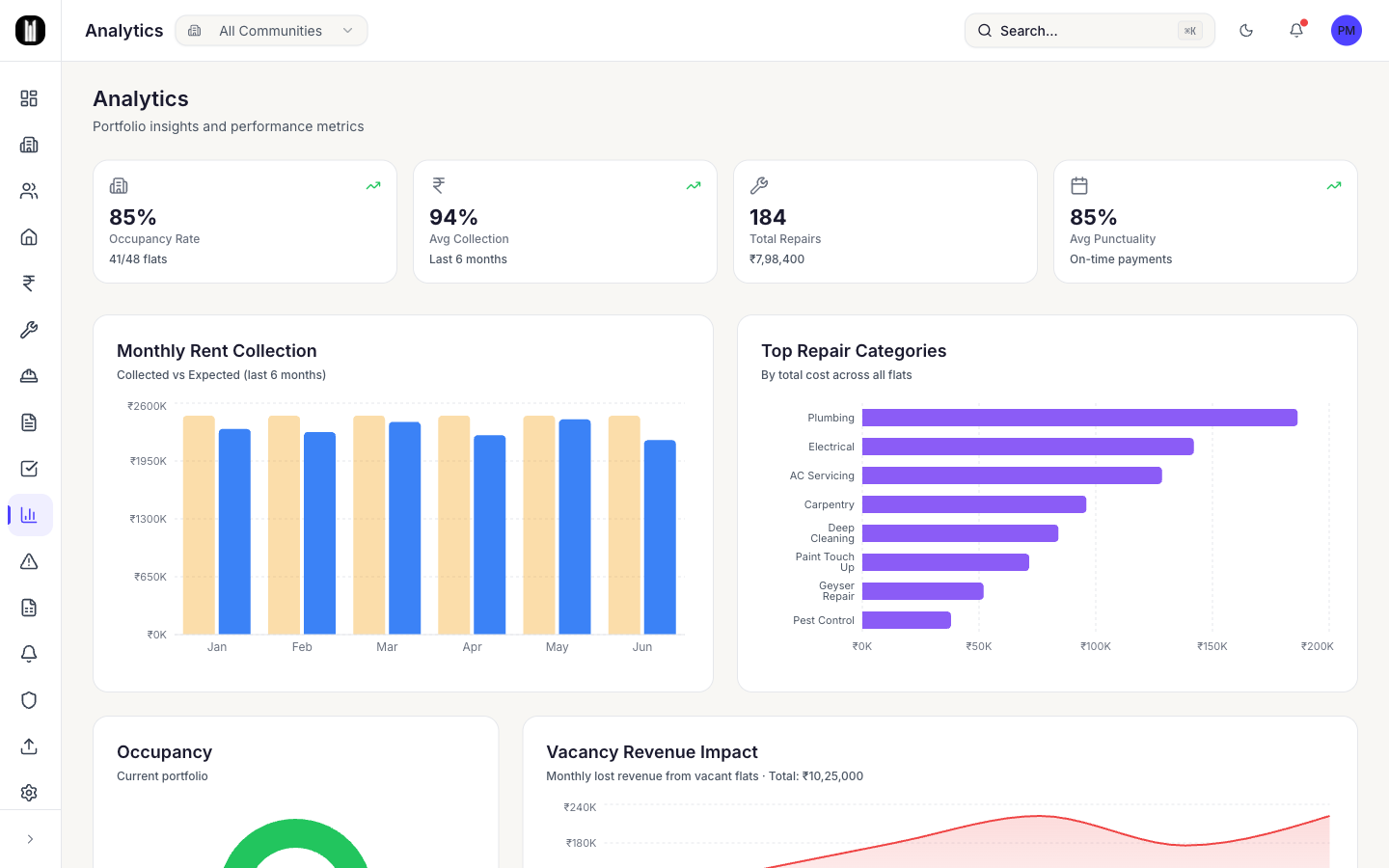This screenshot has height=868, width=1389.
Task: Click the '₹7,98,400' repairs cost text
Action: coord(776,259)
